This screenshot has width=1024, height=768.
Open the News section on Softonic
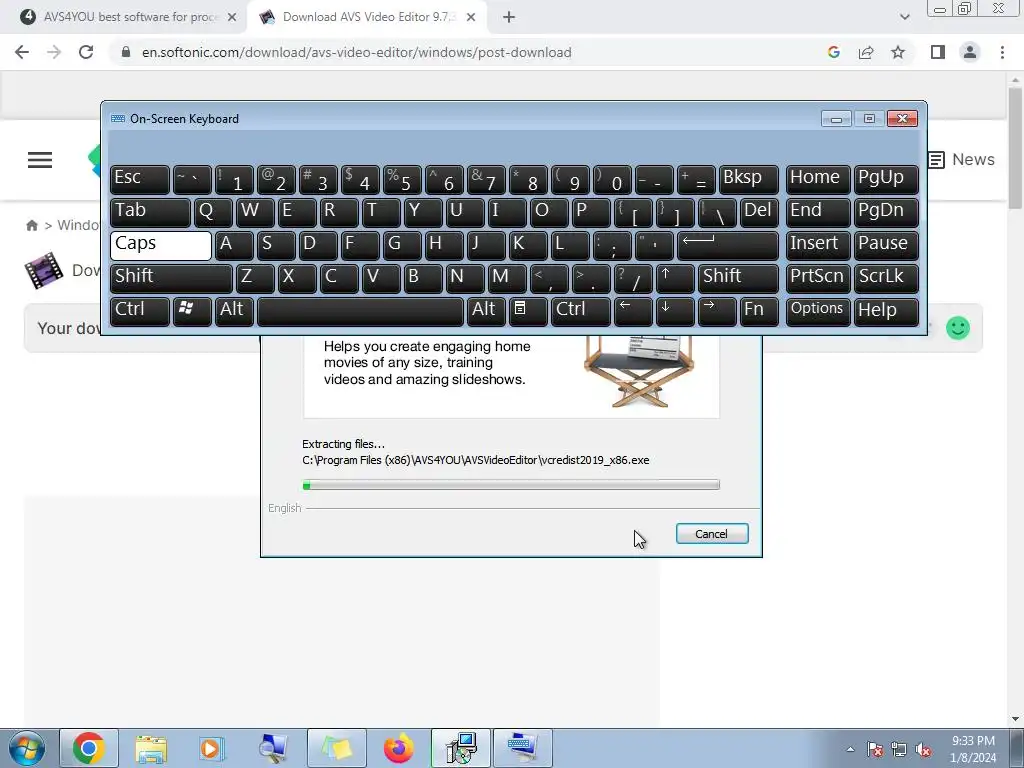pyautogui.click(x=961, y=160)
